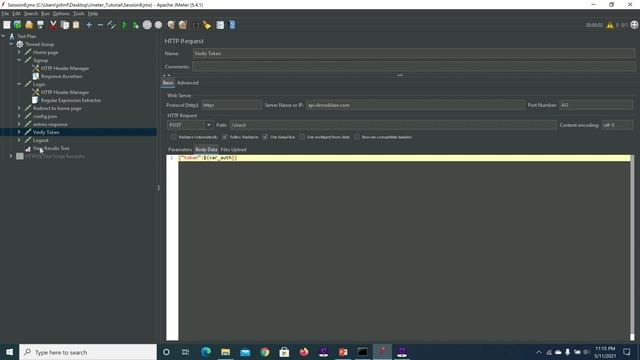Toggle Use multipart/form-data checkbox
The height and width of the screenshot is (360, 640).
click(302, 137)
